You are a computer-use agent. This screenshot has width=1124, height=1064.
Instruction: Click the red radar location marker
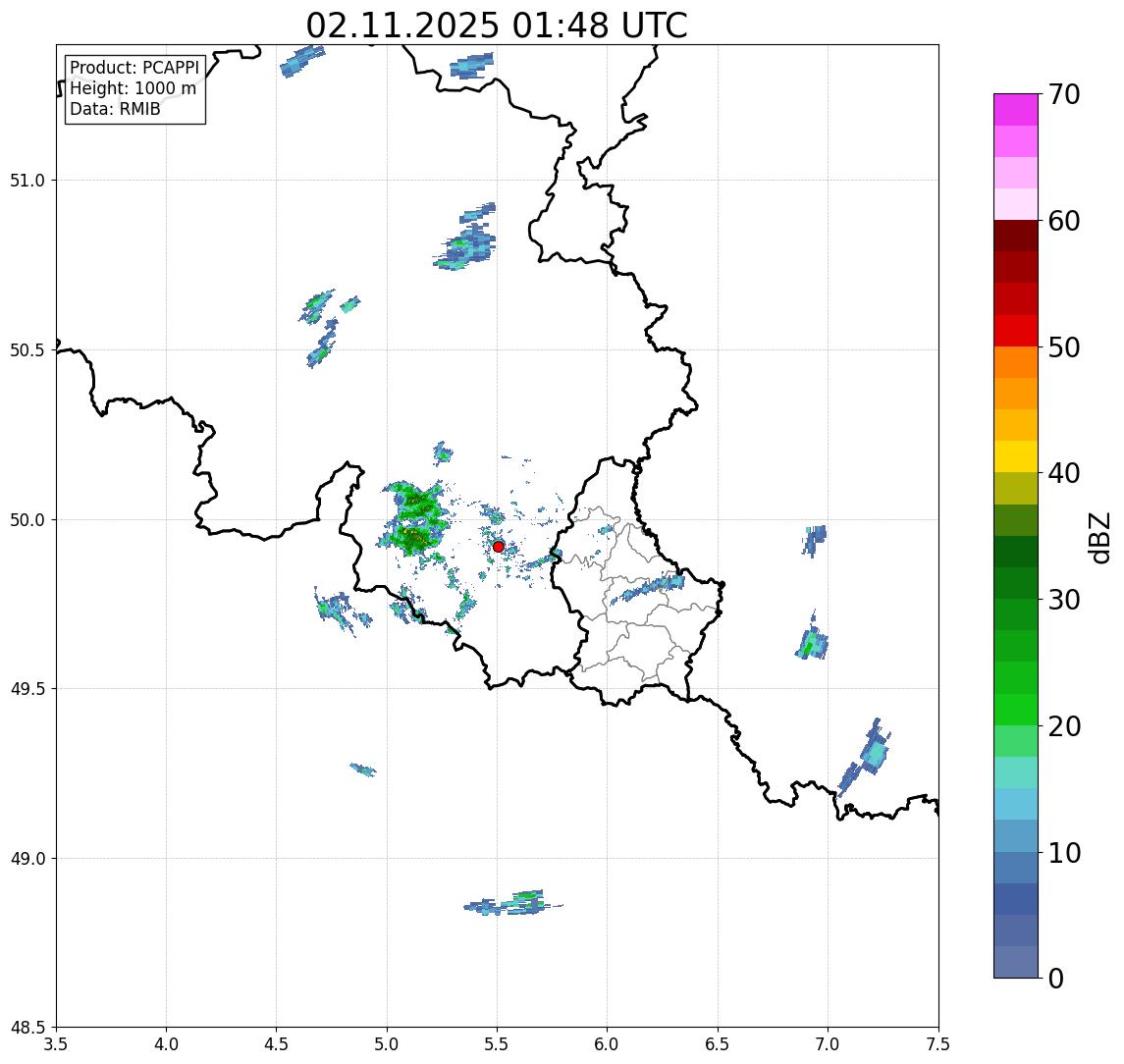499,547
